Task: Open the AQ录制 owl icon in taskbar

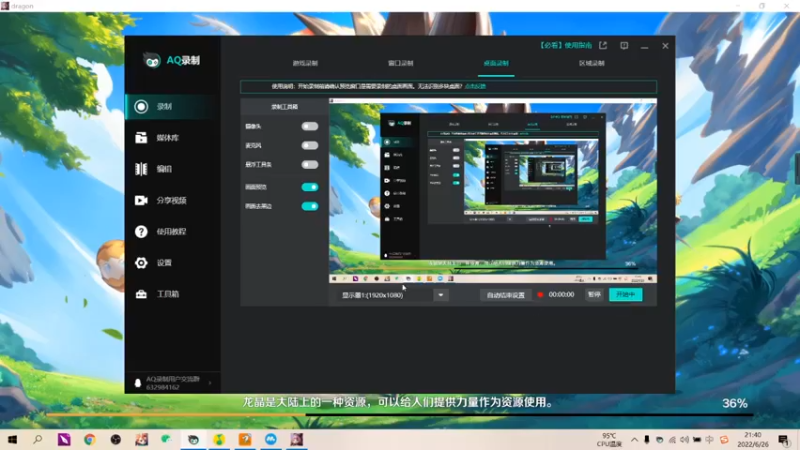Action: point(193,439)
